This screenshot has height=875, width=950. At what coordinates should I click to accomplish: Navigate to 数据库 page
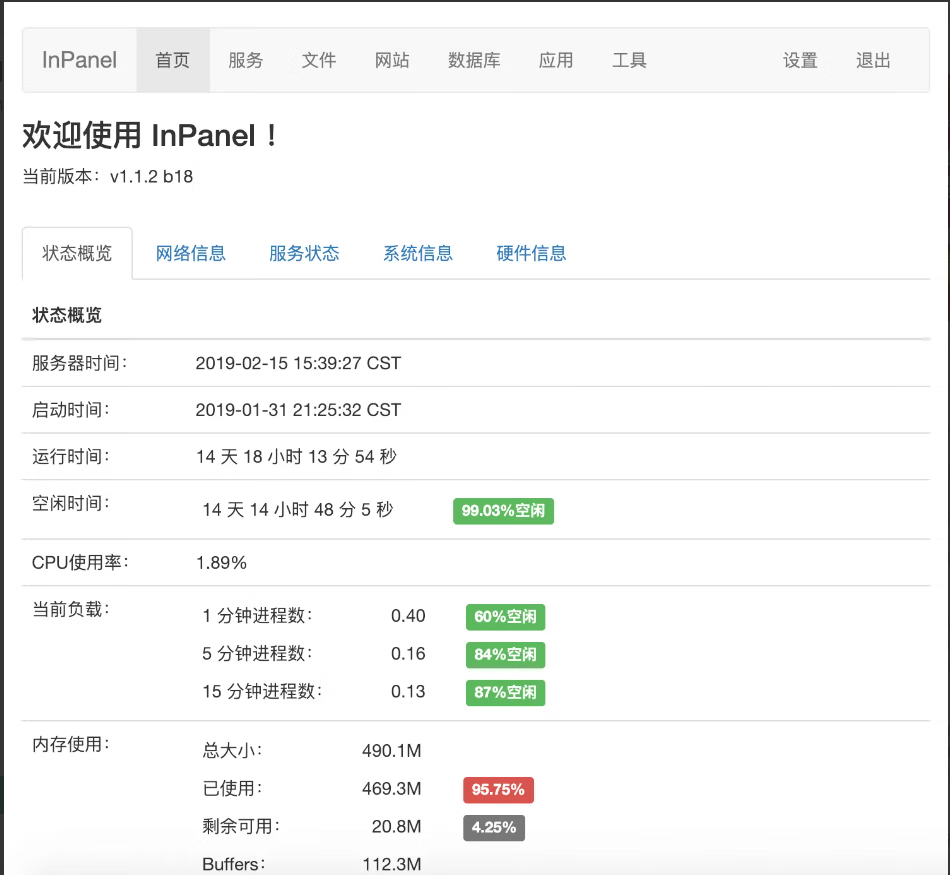474,60
